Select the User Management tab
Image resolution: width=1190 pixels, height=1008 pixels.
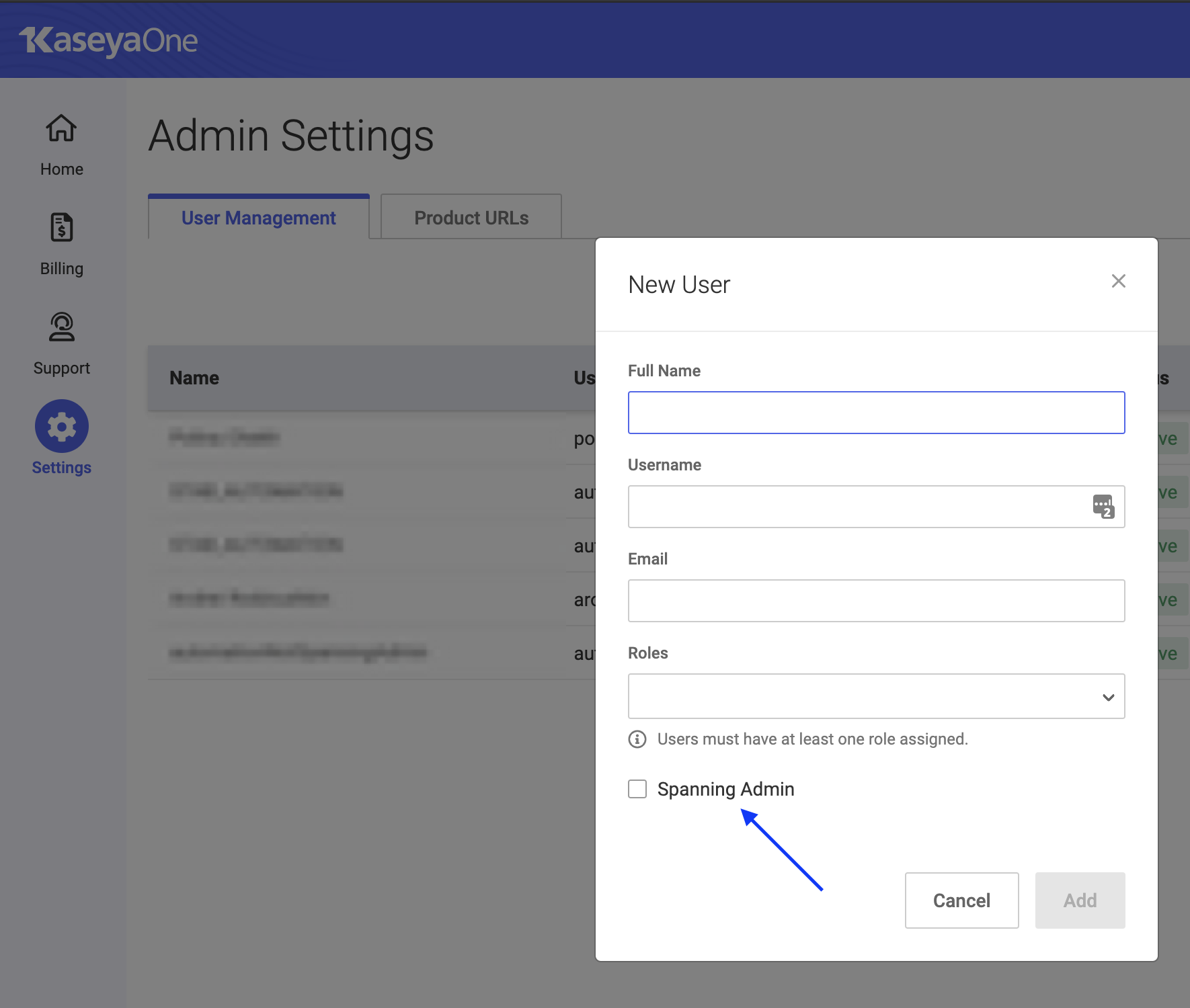[x=258, y=216]
